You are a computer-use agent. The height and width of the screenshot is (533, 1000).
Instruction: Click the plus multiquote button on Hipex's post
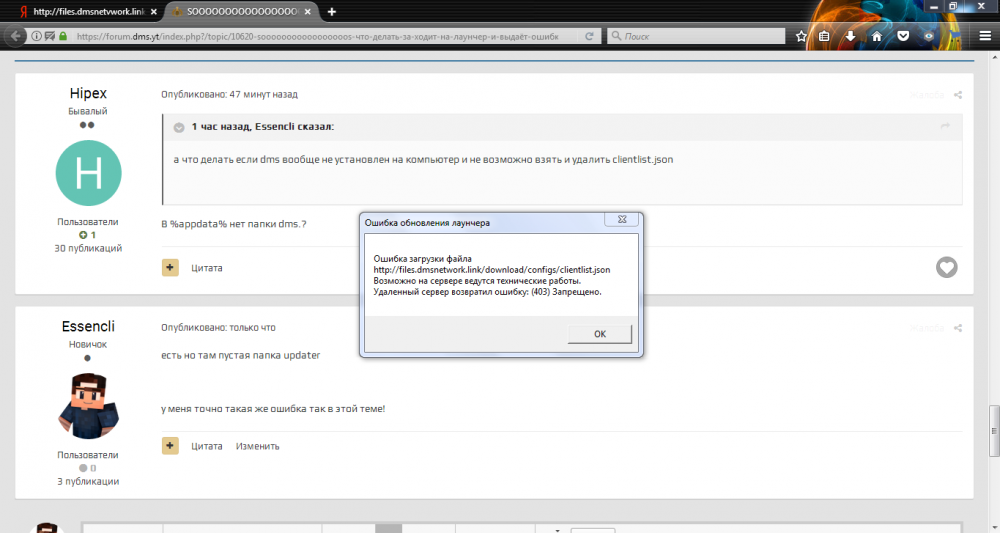pyautogui.click(x=170, y=267)
